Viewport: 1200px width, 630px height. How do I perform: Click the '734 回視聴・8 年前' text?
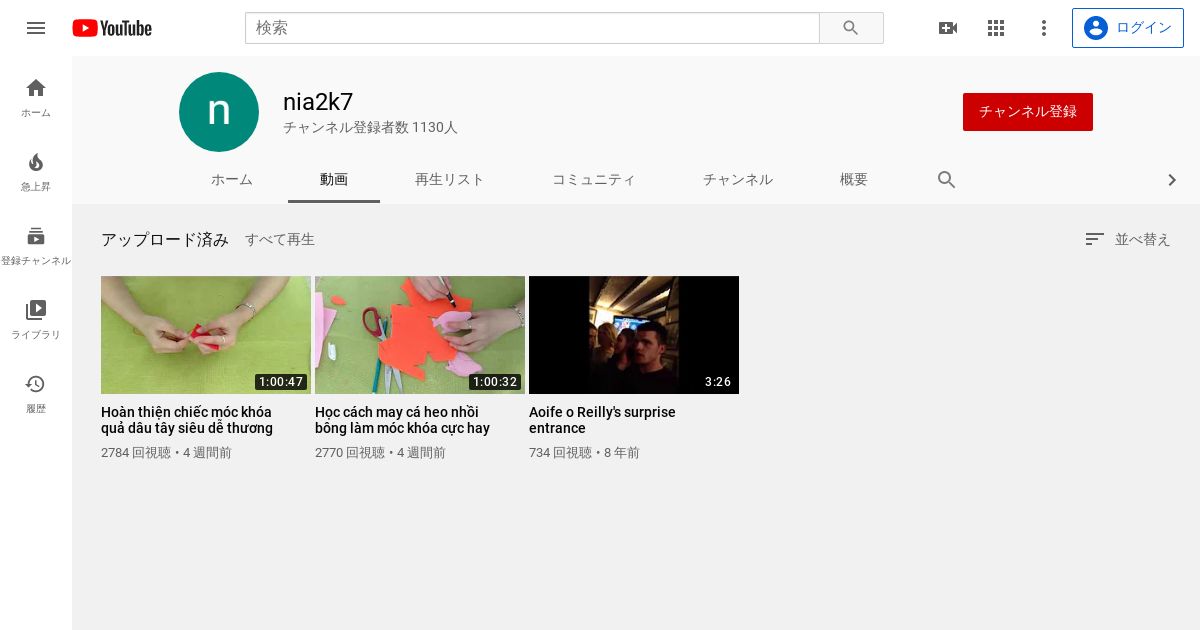(584, 453)
